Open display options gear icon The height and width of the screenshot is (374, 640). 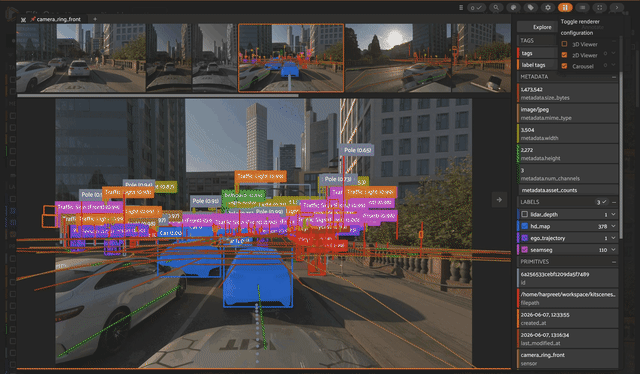pos(548,7)
